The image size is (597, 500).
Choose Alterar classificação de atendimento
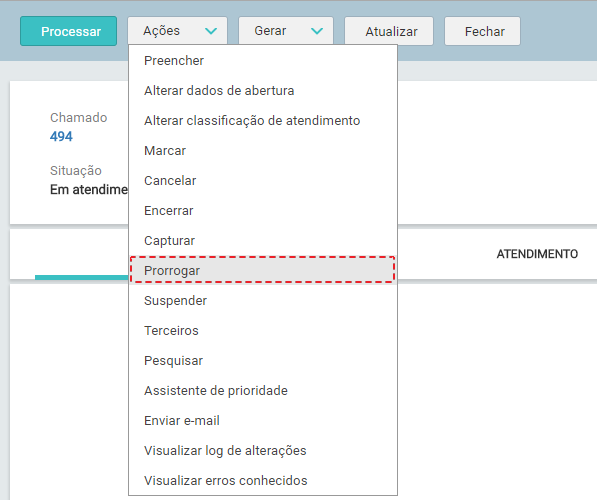263,121
